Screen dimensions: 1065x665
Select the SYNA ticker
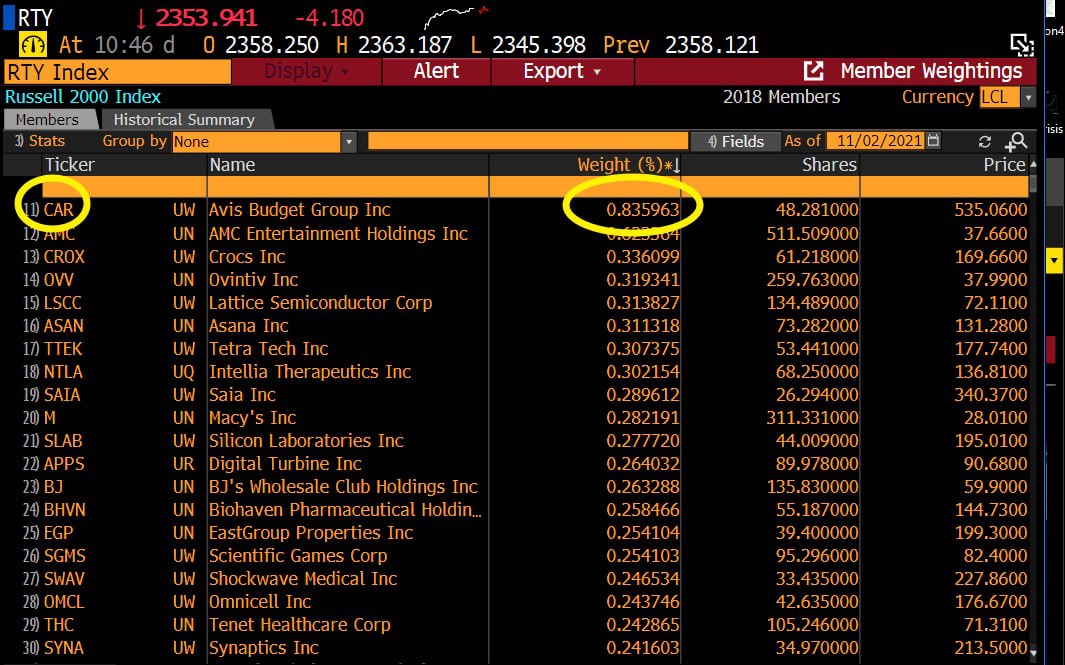tap(64, 648)
